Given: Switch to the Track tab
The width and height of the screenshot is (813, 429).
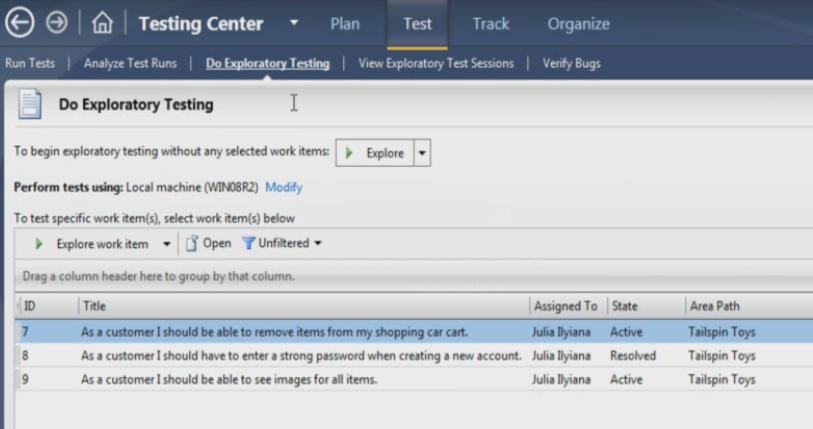Looking at the screenshot, I should 490,24.
